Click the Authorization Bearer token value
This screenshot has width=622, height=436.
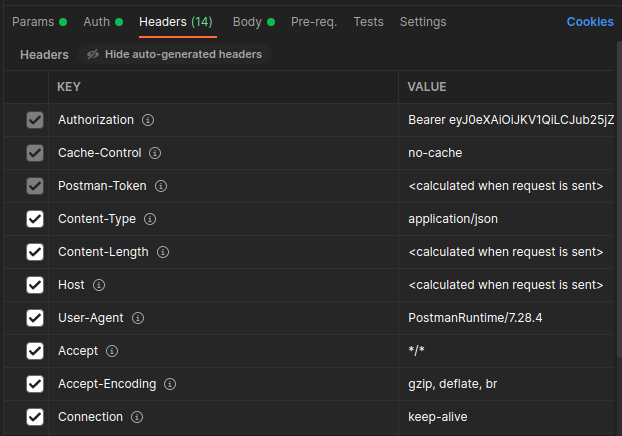(x=510, y=120)
